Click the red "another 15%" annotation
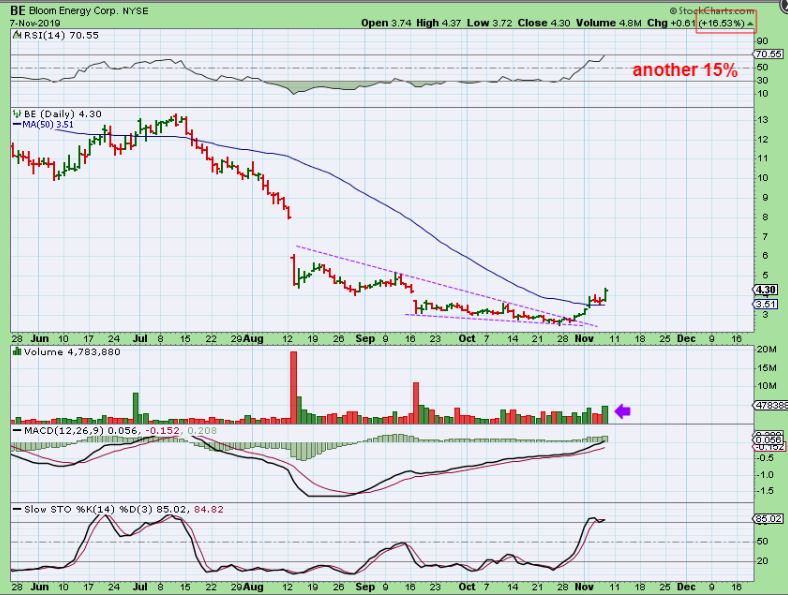This screenshot has height=595, width=788. coord(684,71)
